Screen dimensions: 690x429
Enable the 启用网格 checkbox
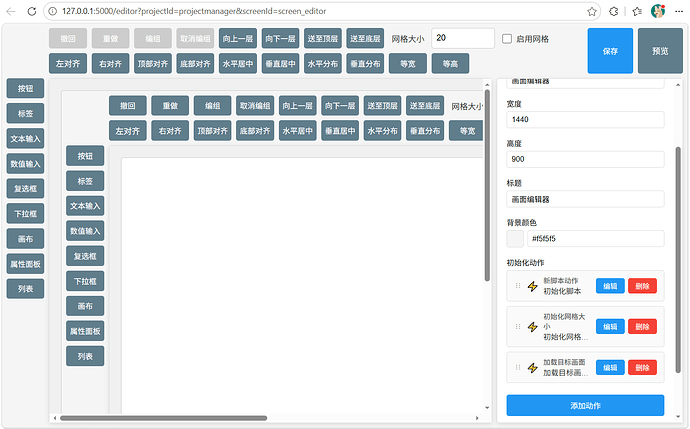tap(507, 39)
